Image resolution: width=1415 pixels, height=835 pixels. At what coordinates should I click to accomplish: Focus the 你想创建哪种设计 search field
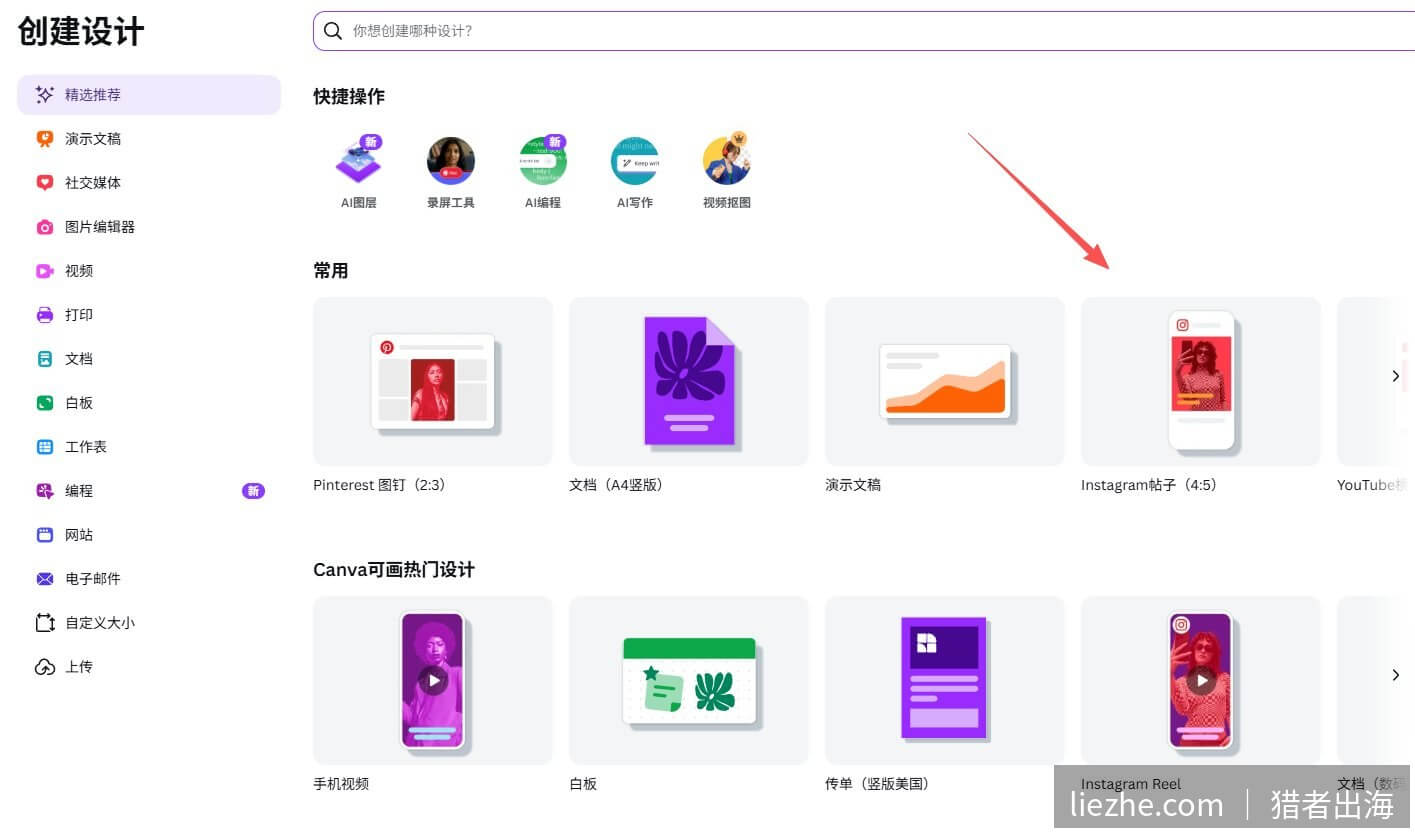point(864,31)
